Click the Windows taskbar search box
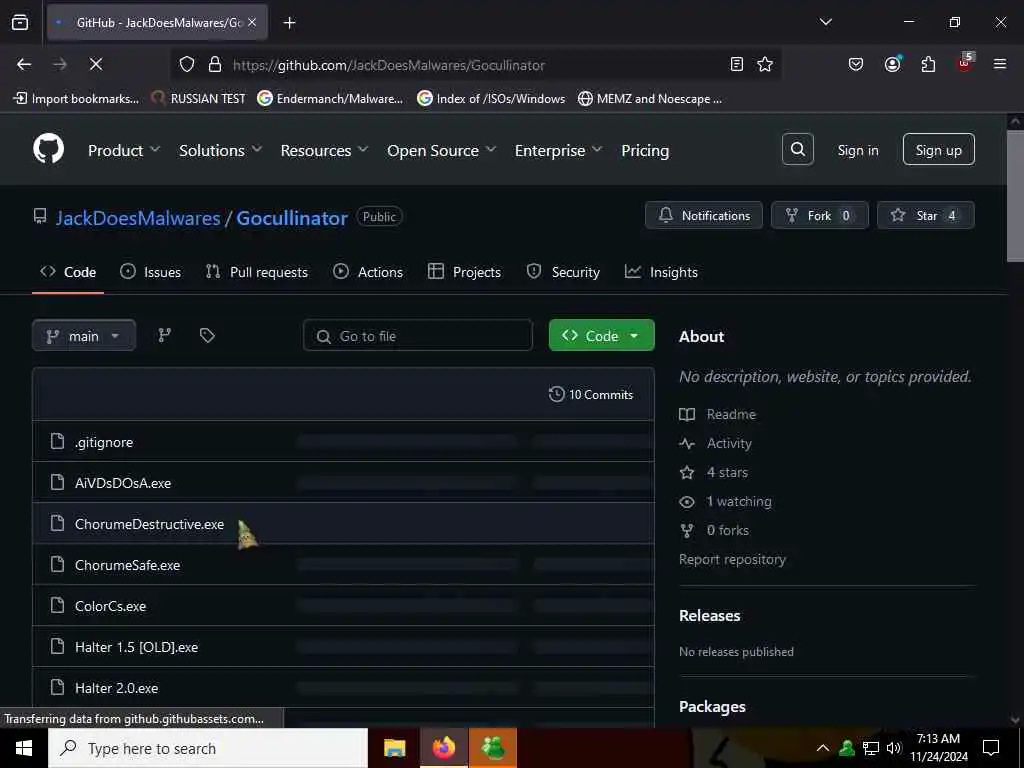Image resolution: width=1024 pixels, height=768 pixels. (208, 748)
